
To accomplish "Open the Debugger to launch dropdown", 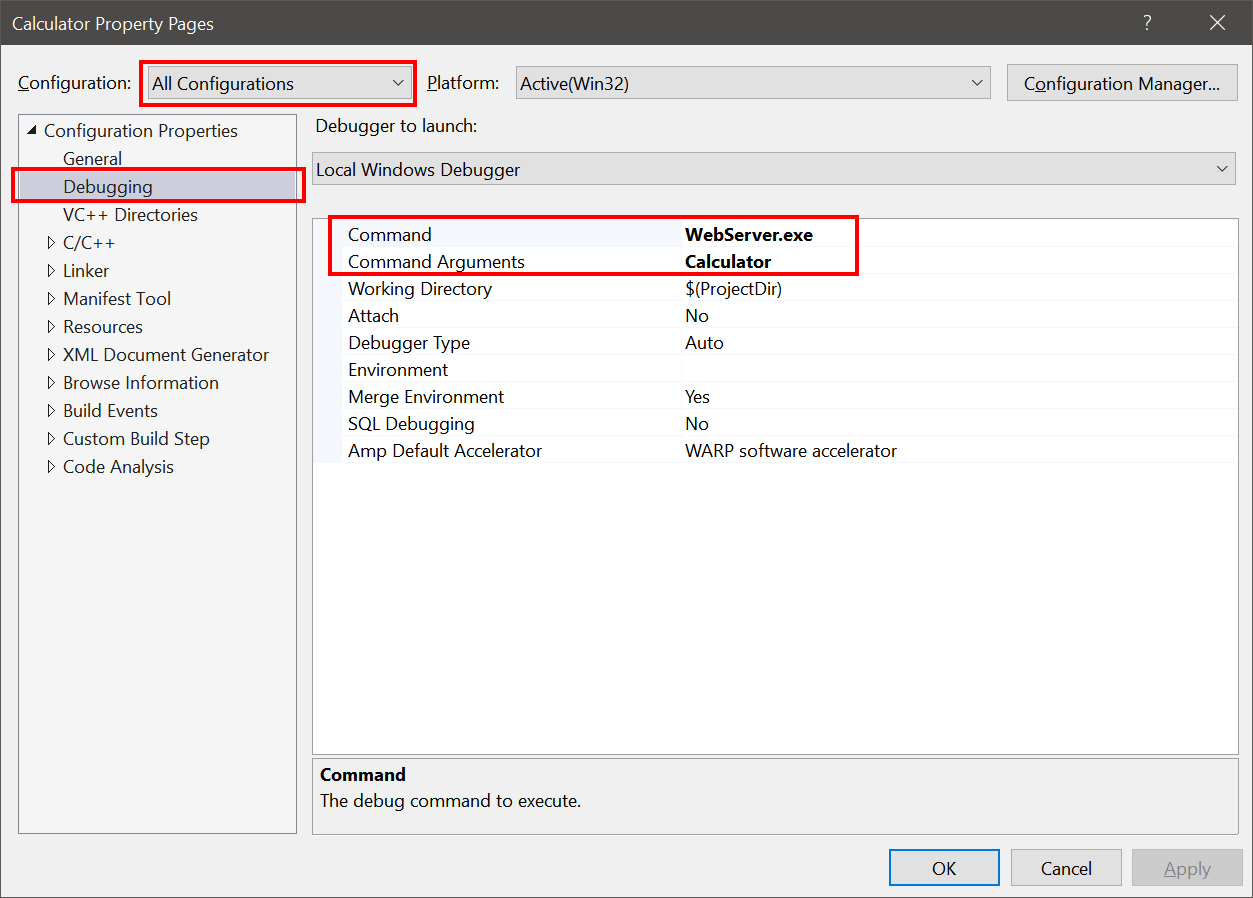I will (x=774, y=170).
